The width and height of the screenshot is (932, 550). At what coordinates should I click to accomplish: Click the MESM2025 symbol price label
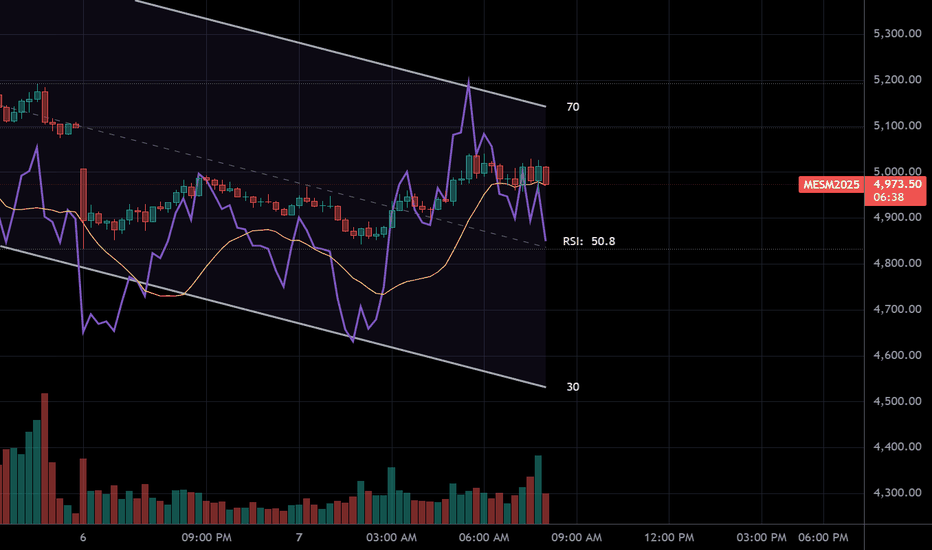coord(831,184)
